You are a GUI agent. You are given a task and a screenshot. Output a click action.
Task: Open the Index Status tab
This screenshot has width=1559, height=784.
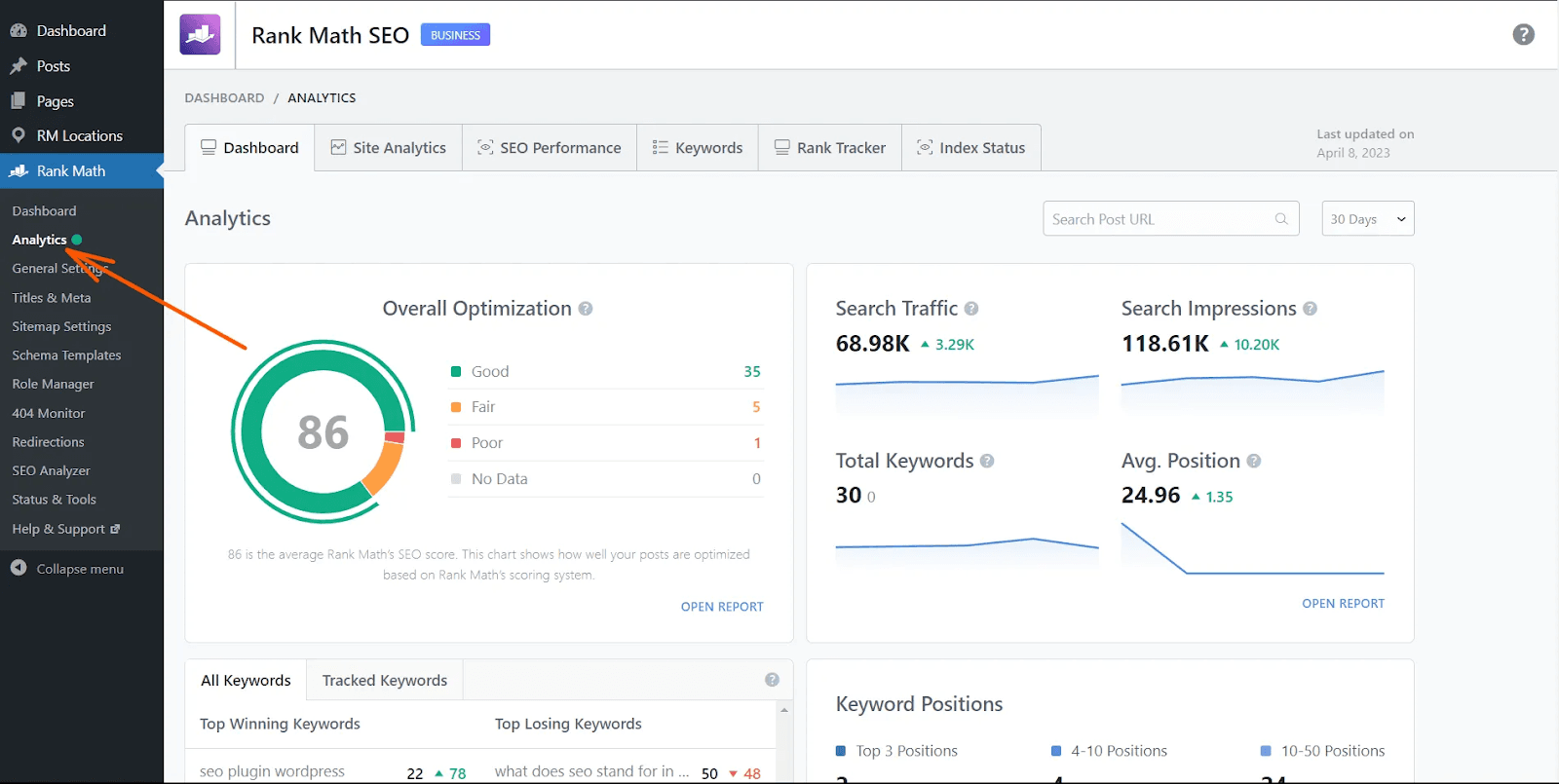pyautogui.click(x=971, y=147)
